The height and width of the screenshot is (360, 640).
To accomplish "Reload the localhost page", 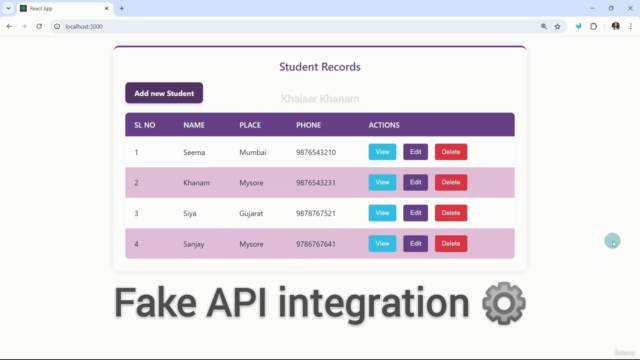I will point(39,27).
